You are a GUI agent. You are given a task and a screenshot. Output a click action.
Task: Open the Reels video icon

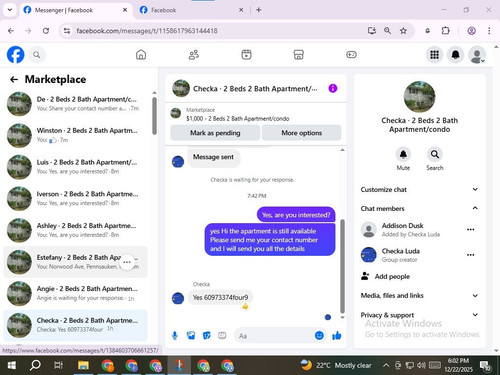pos(246,55)
